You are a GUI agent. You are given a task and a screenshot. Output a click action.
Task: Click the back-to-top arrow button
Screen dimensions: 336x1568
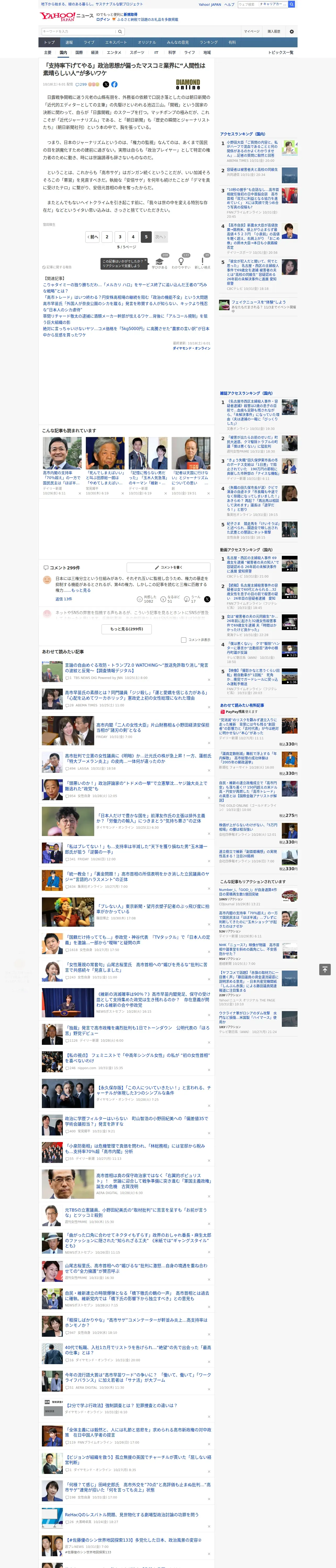pyautogui.click(x=325, y=970)
